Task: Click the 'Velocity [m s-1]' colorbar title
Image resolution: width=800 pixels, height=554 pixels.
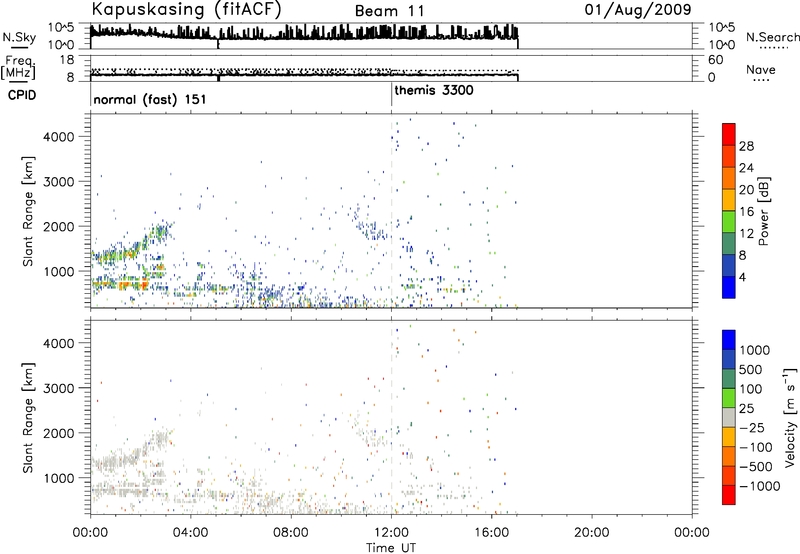Action: [790, 417]
